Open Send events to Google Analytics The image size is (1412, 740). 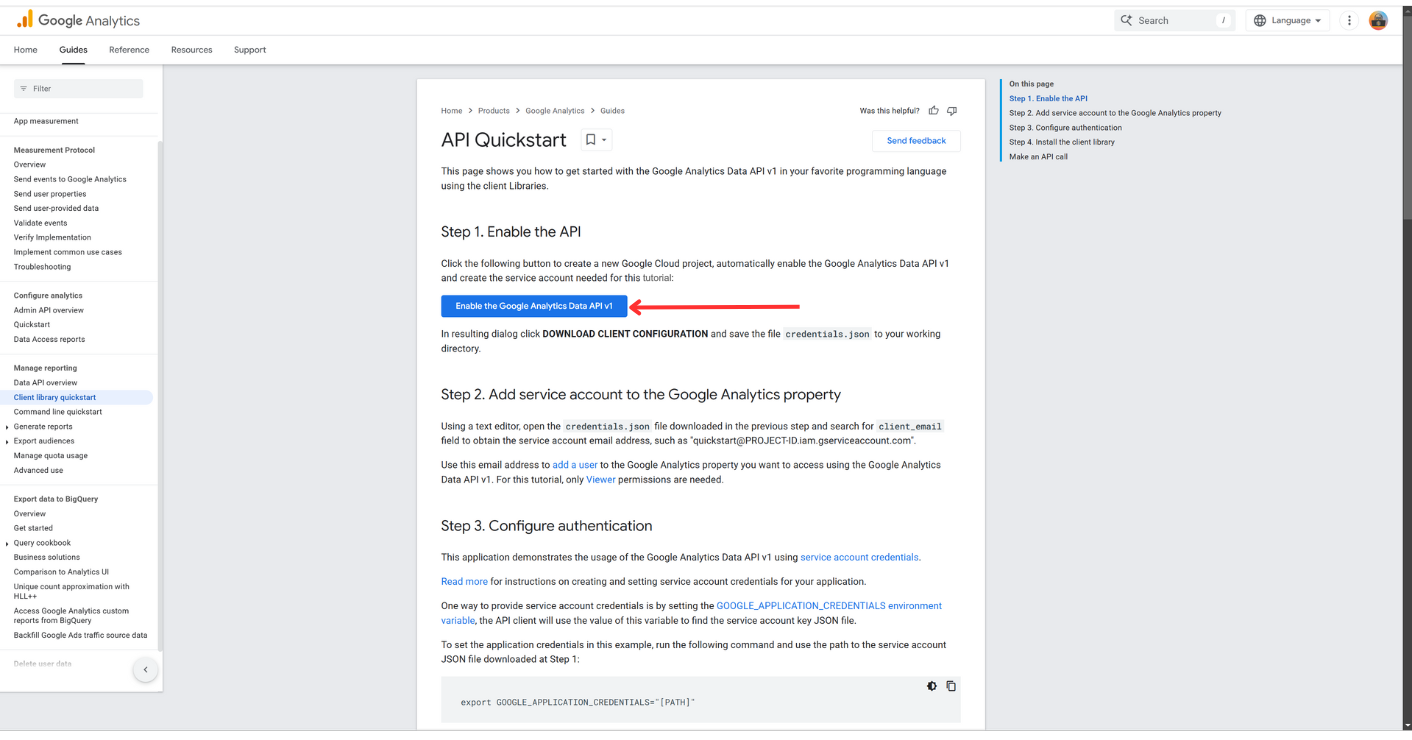tap(70, 180)
